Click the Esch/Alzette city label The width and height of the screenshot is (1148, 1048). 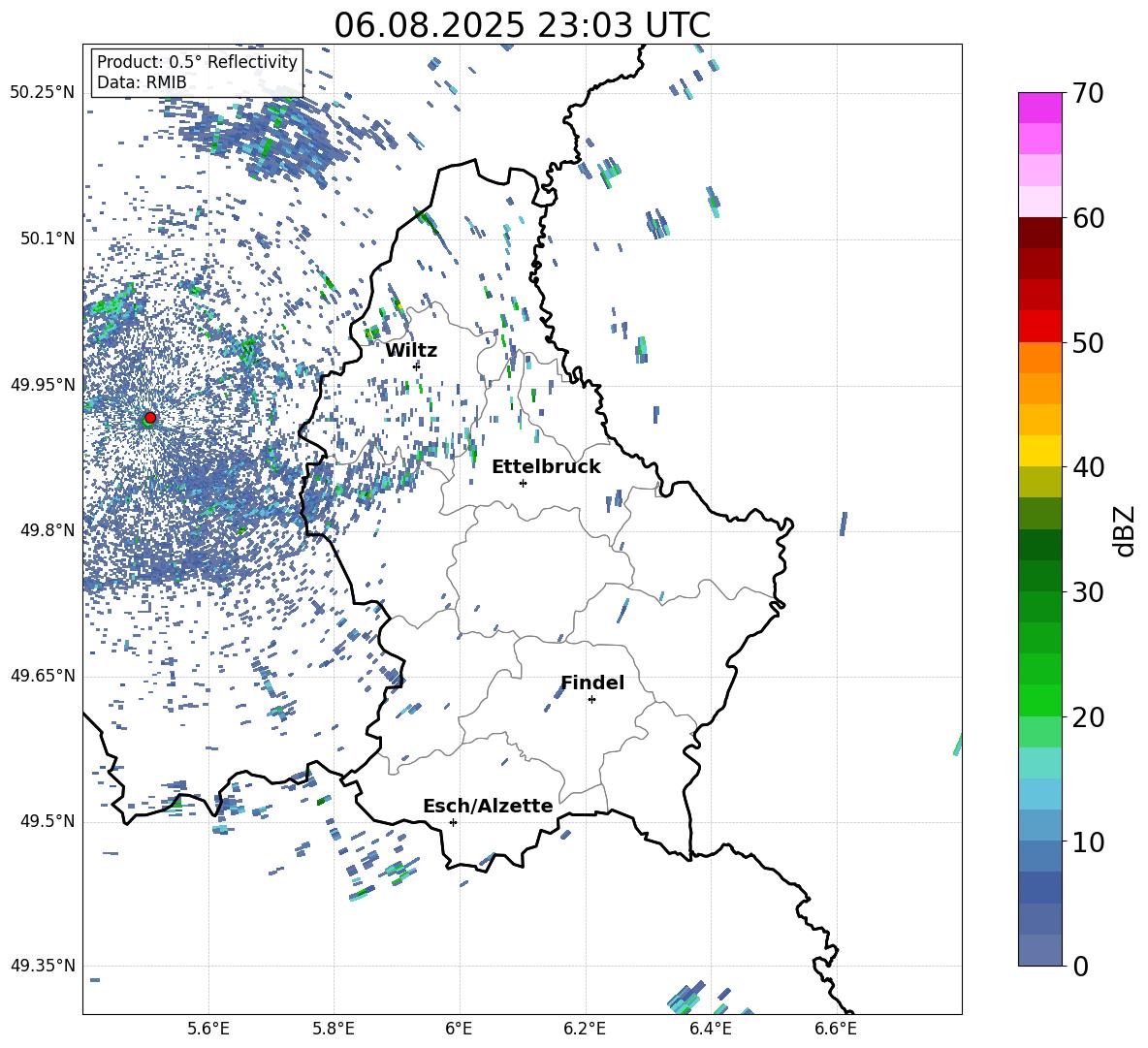coord(488,806)
